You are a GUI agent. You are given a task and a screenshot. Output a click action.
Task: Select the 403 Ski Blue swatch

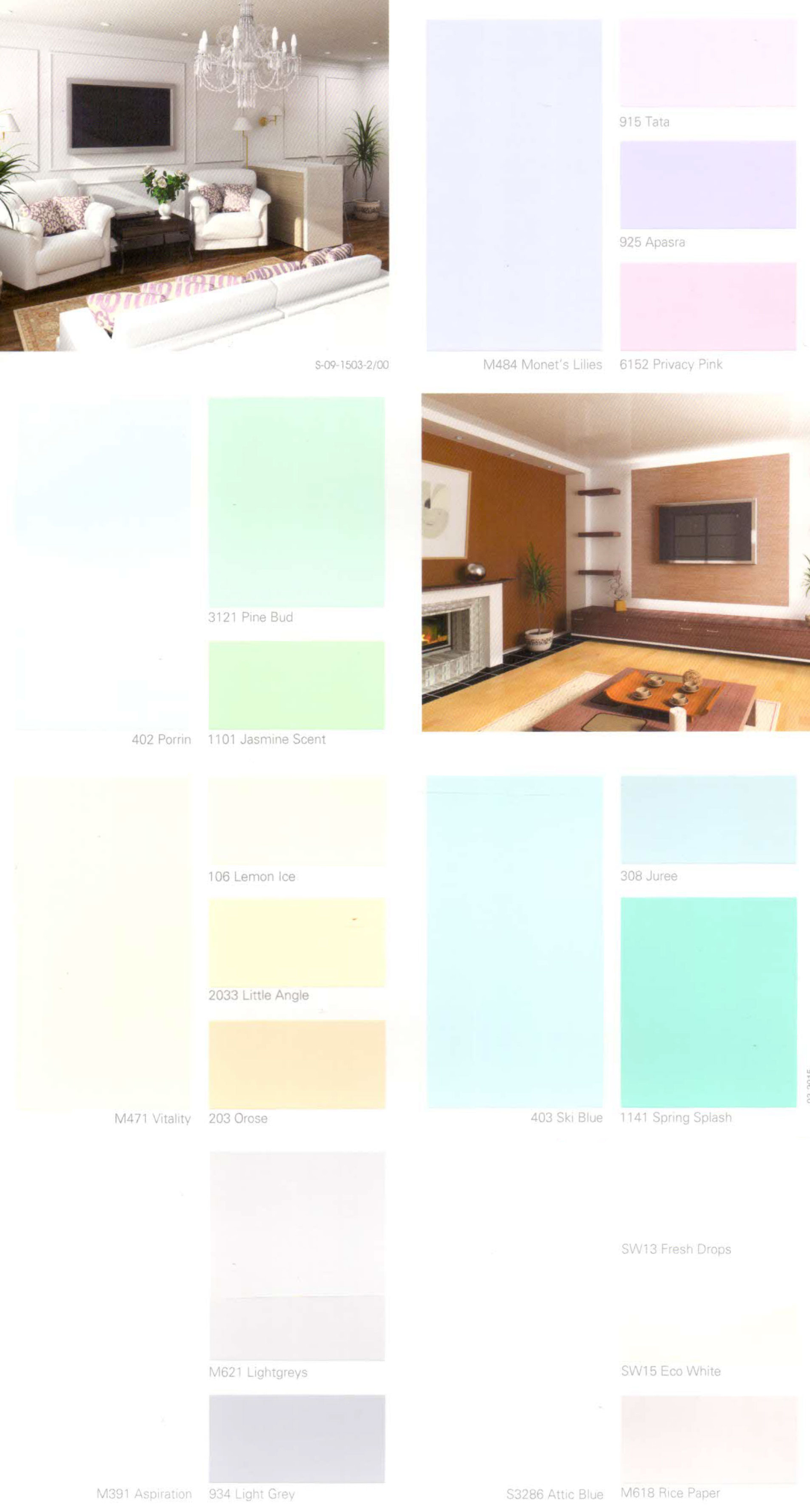(x=514, y=941)
